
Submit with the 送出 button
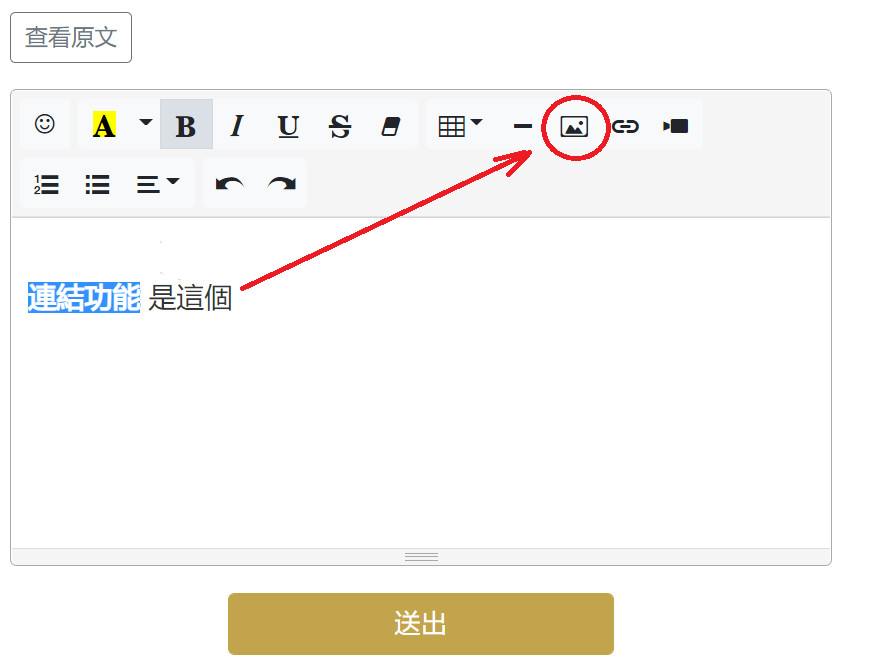tap(421, 623)
